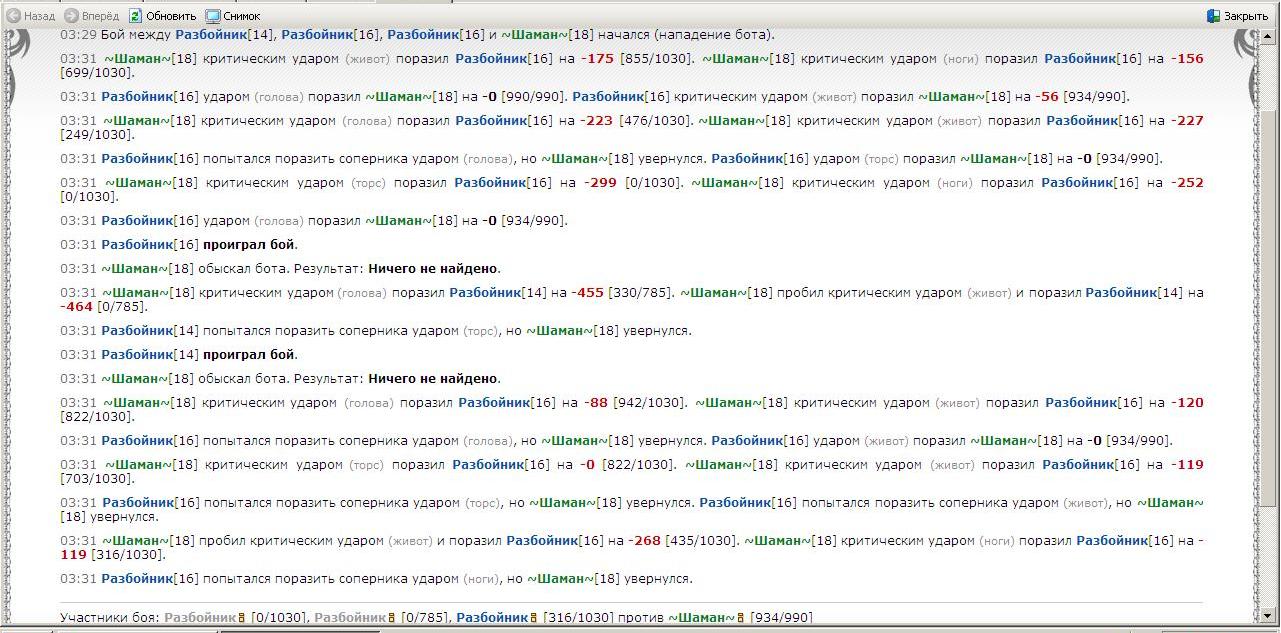The image size is (1281, 633).
Task: Open blue Разбойник link before [316/1030]
Action: pyautogui.click(x=493, y=618)
